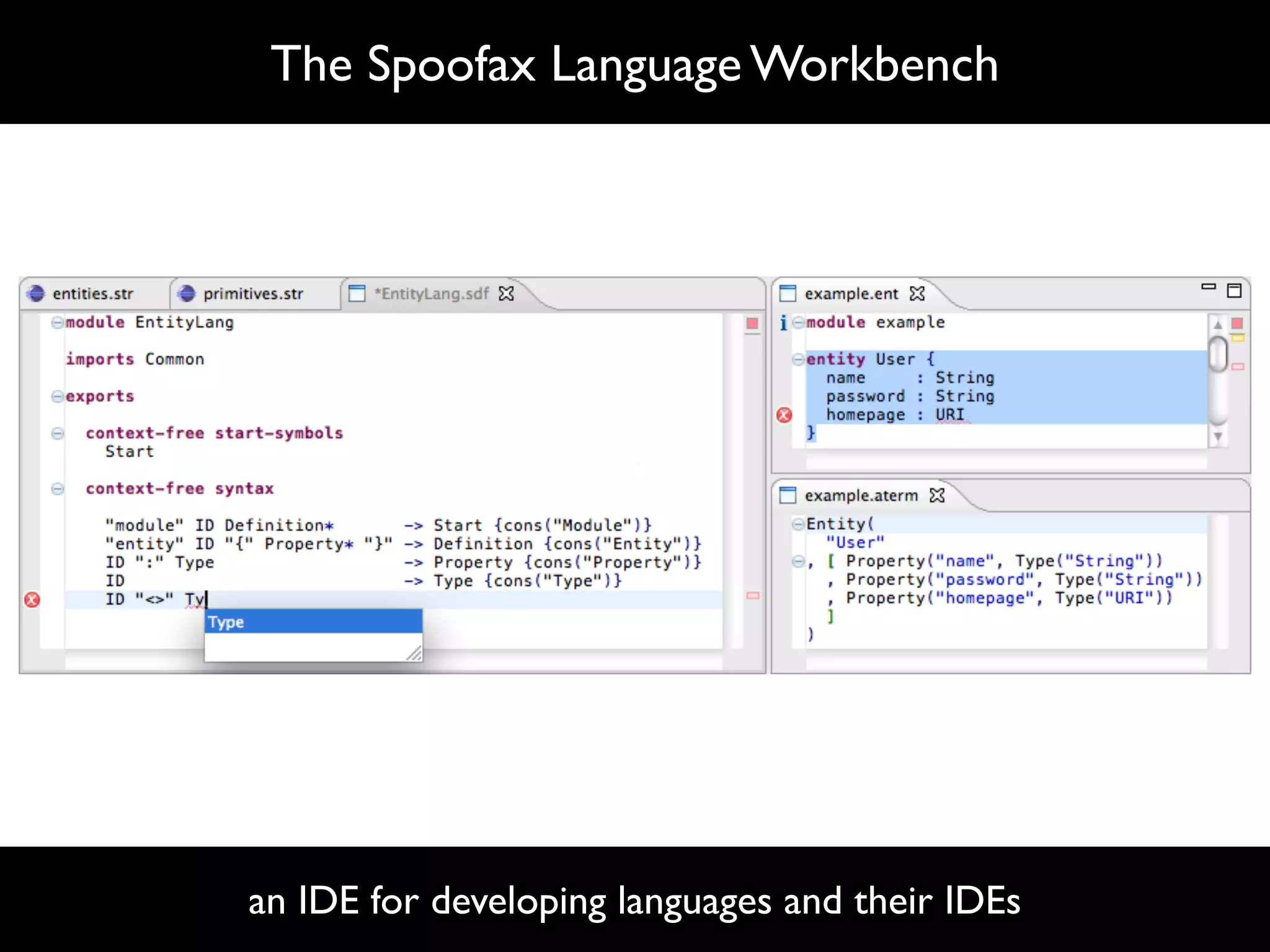Click the underlined Ty text being typed
The image size is (1270, 952).
pyautogui.click(x=195, y=600)
